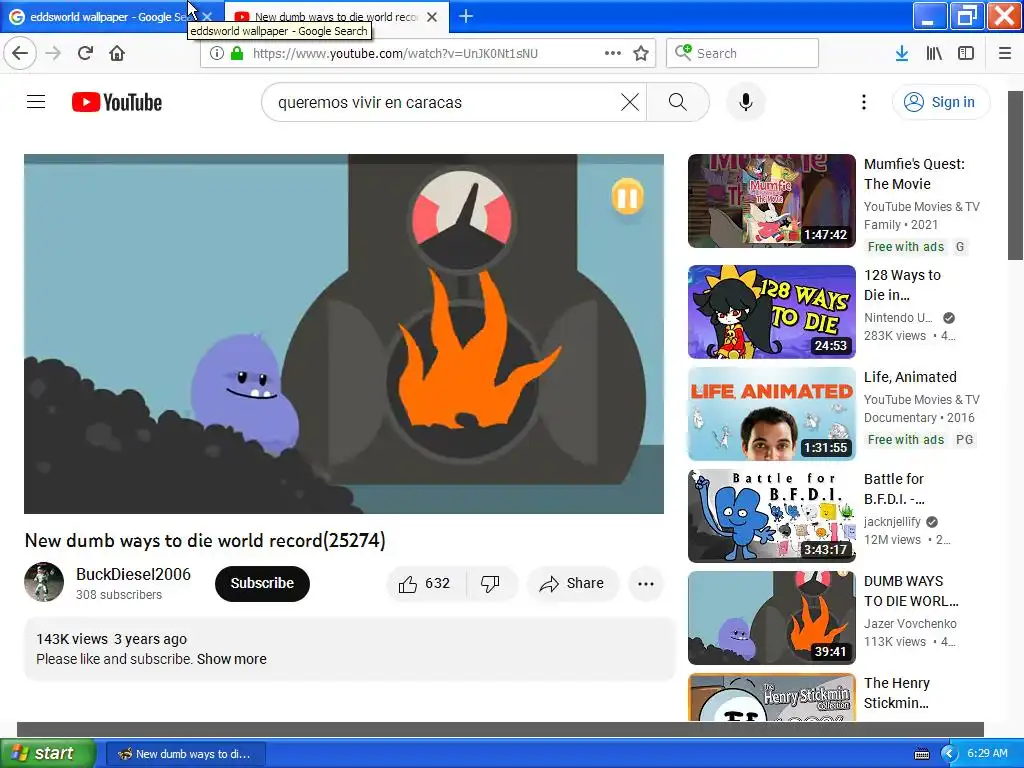Click the green secure connection padlock

pos(237,53)
